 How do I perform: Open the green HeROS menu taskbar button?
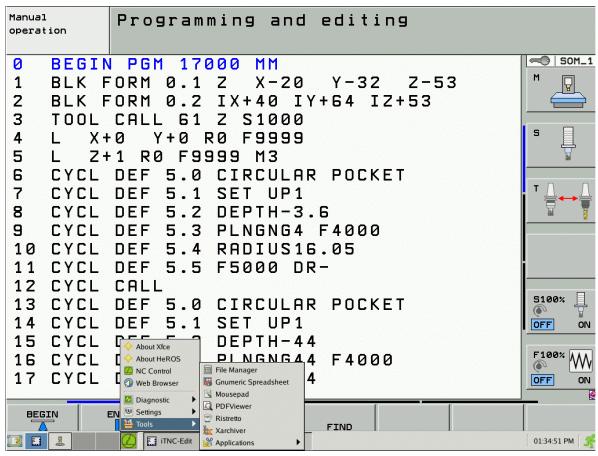[129, 441]
